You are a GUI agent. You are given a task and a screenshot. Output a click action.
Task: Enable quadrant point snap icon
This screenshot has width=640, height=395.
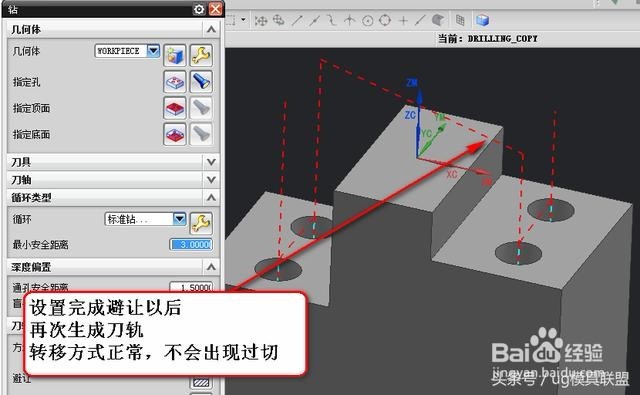point(385,20)
